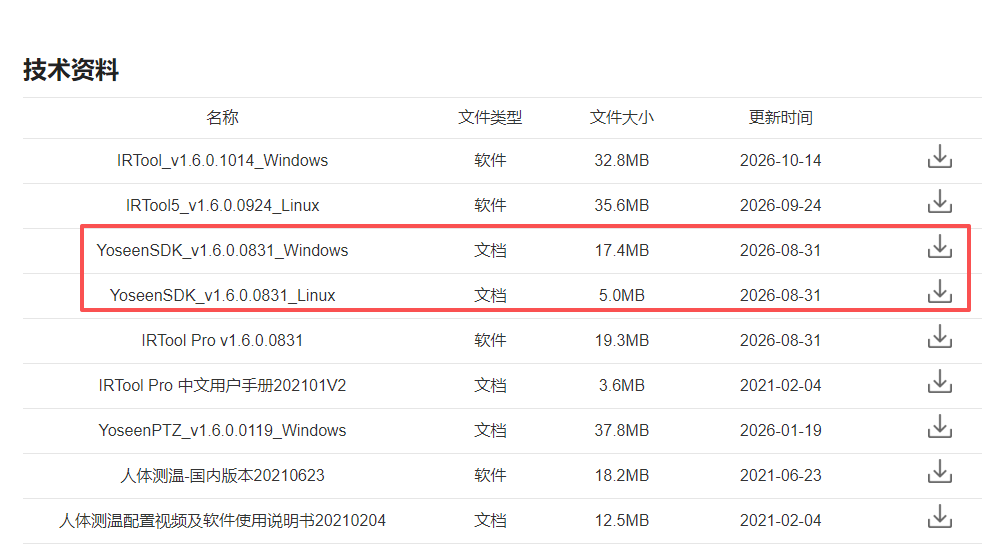The height and width of the screenshot is (550, 982).
Task: Click the 17.4MB file size cell
Action: [621, 251]
